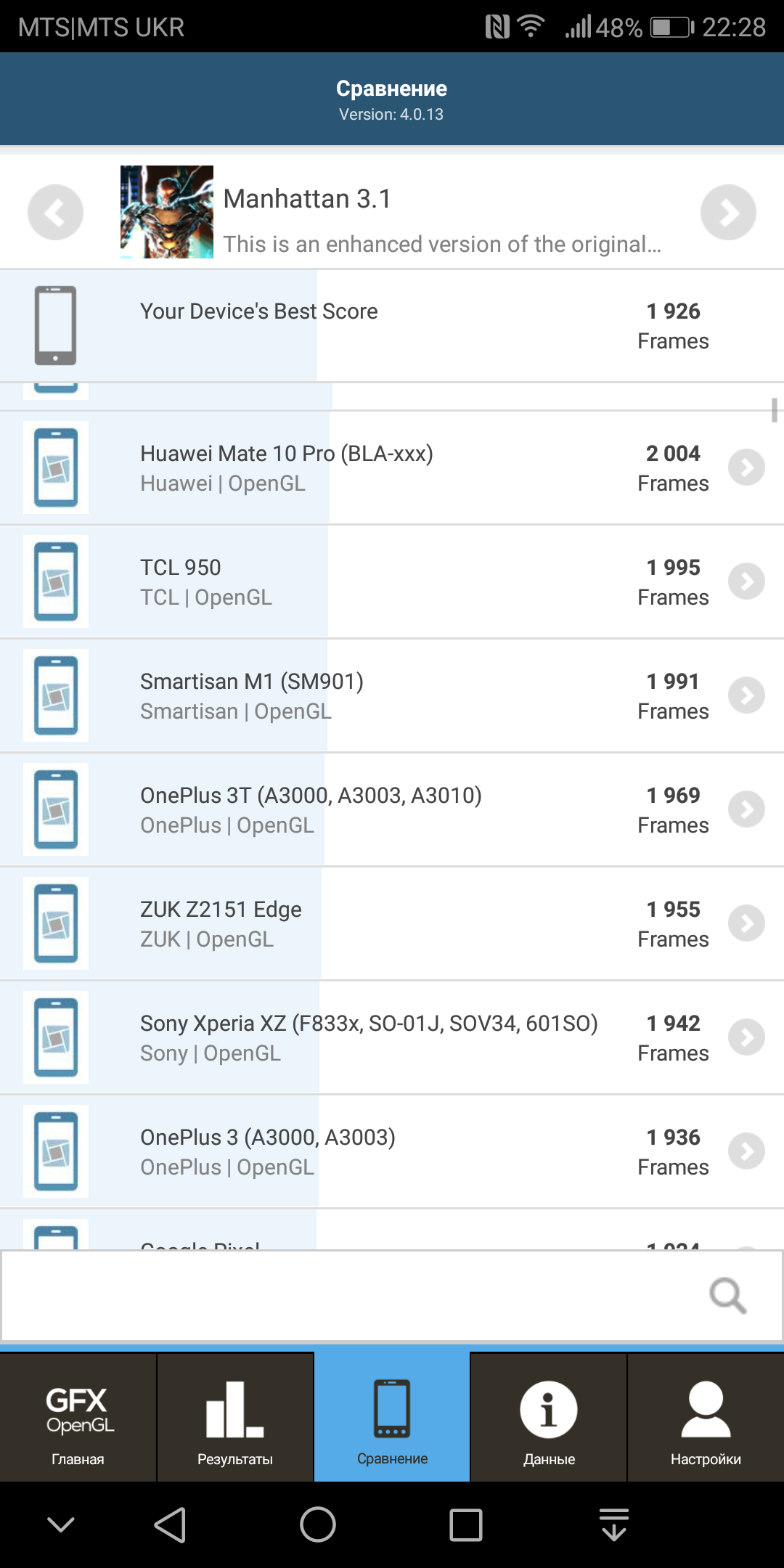Tap the Android back navigation button
Viewport: 784px width, 1568px height.
click(171, 1524)
